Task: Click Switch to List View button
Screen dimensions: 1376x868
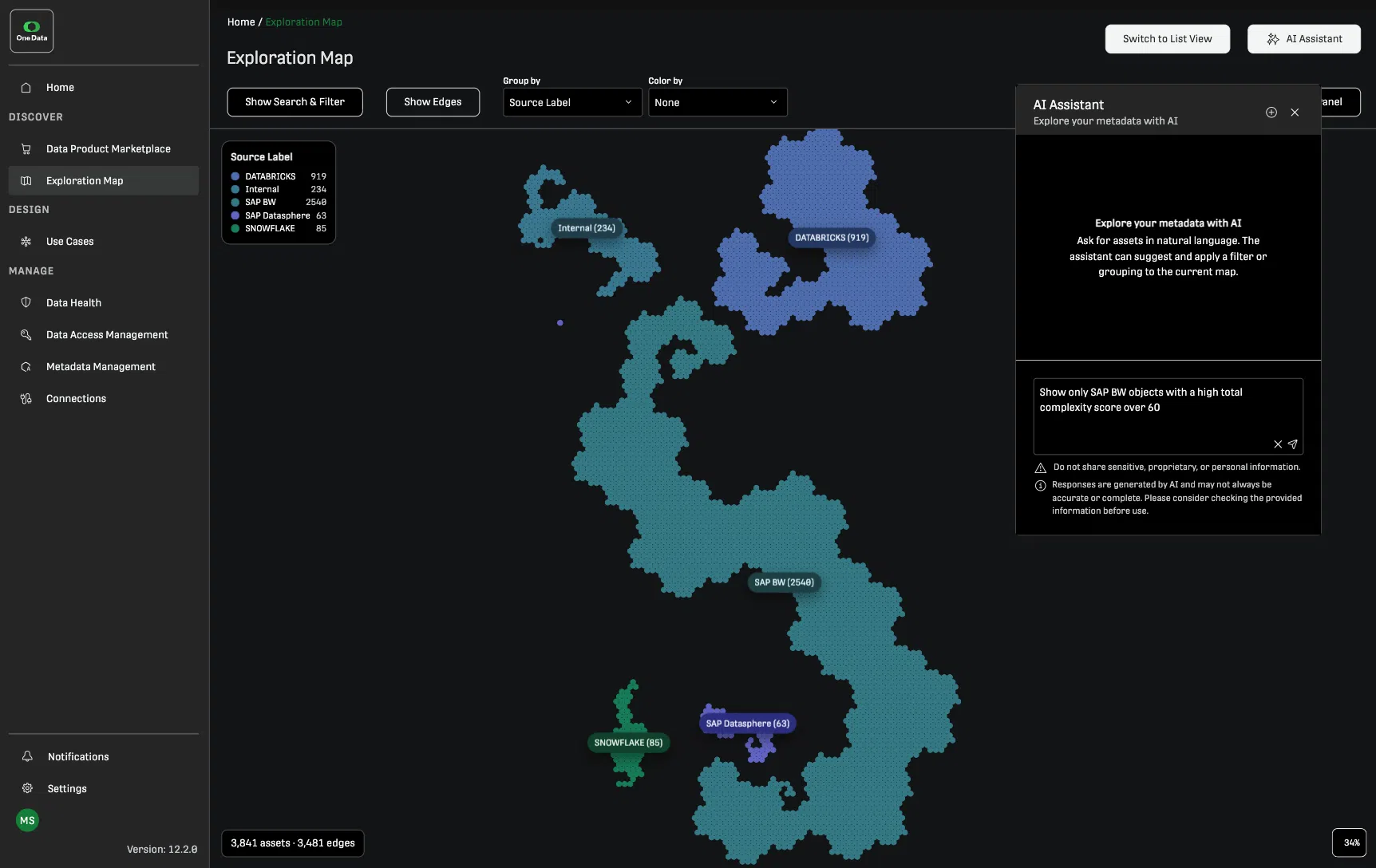Action: tap(1167, 39)
